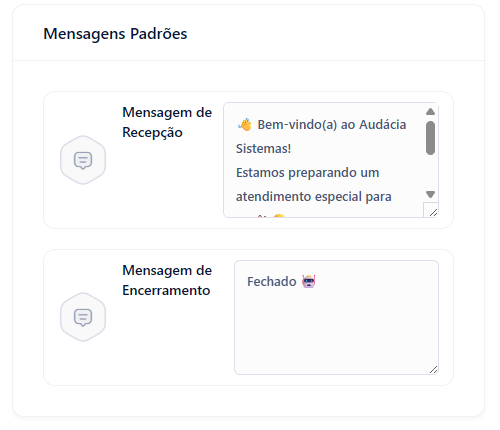The width and height of the screenshot is (500, 430).
Task: Click the scrollbar track below the thumb
Action: [x=430, y=172]
